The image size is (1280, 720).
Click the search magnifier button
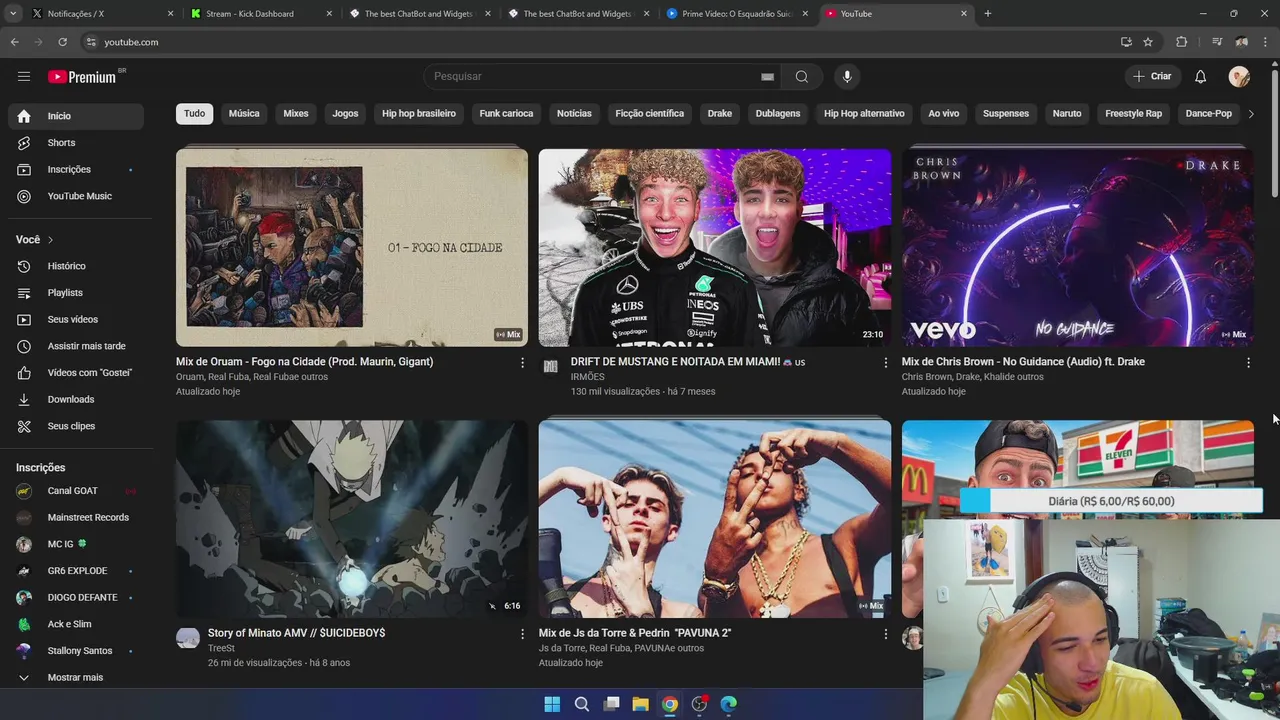coord(802,76)
